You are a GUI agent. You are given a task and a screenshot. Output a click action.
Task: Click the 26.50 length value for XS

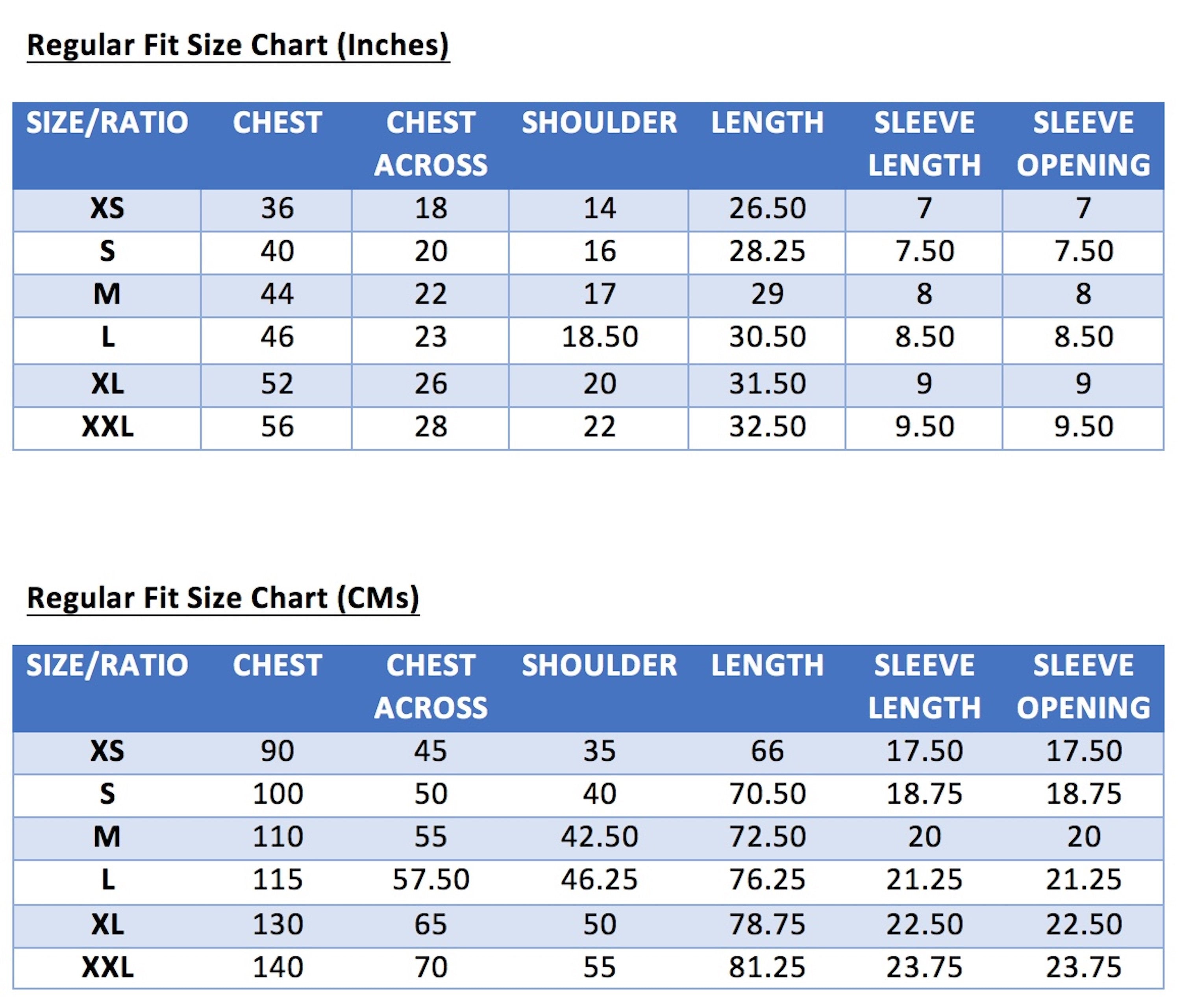[x=767, y=208]
